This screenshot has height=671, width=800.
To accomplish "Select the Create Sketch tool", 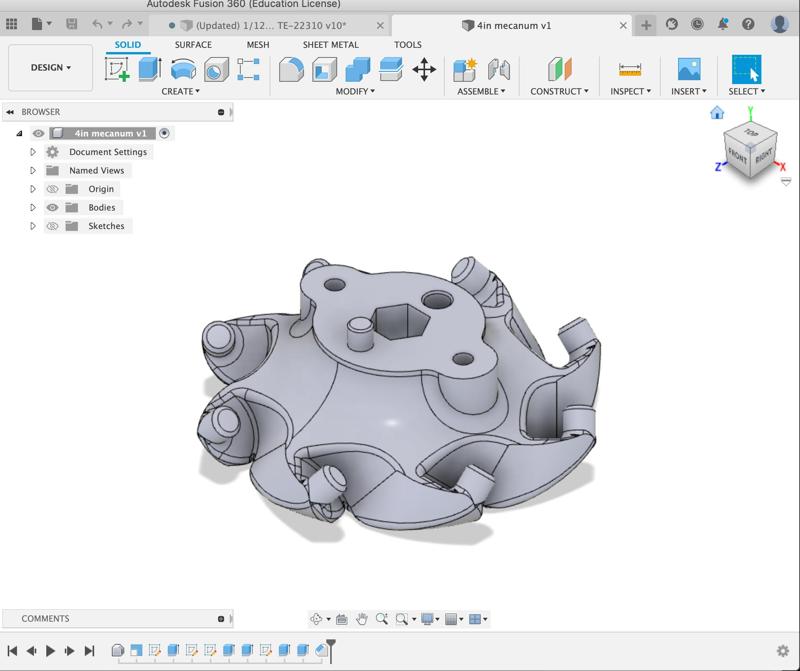I will [x=117, y=69].
